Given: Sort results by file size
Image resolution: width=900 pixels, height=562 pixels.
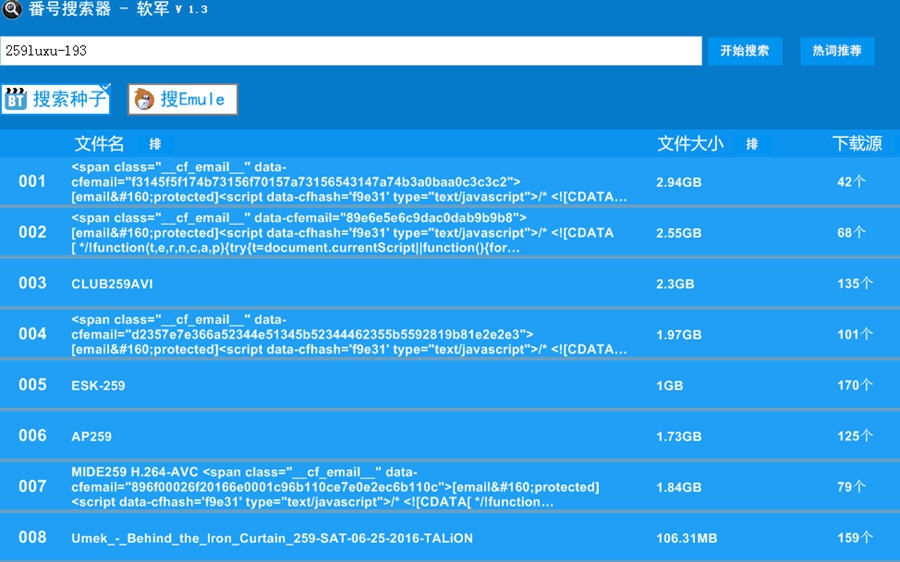Looking at the screenshot, I should pyautogui.click(x=751, y=144).
